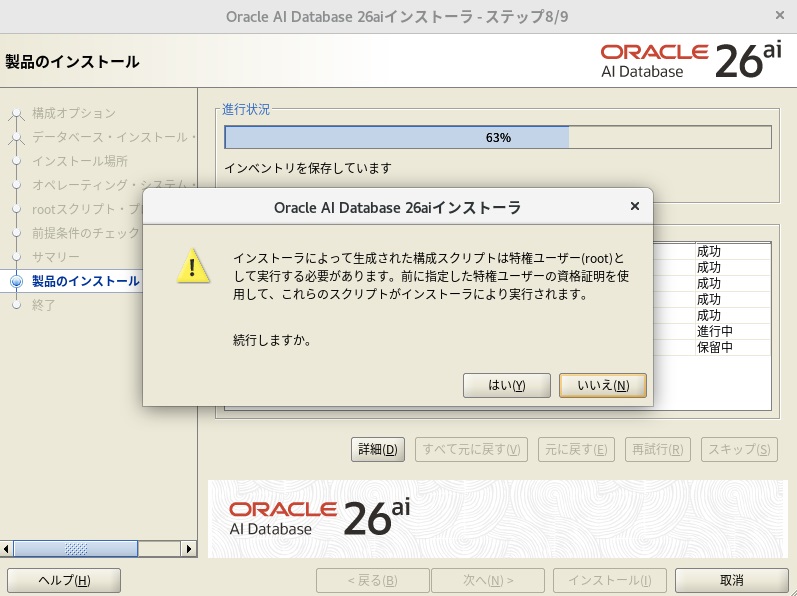Close the main installer window
The width and height of the screenshot is (797, 596).
780,16
